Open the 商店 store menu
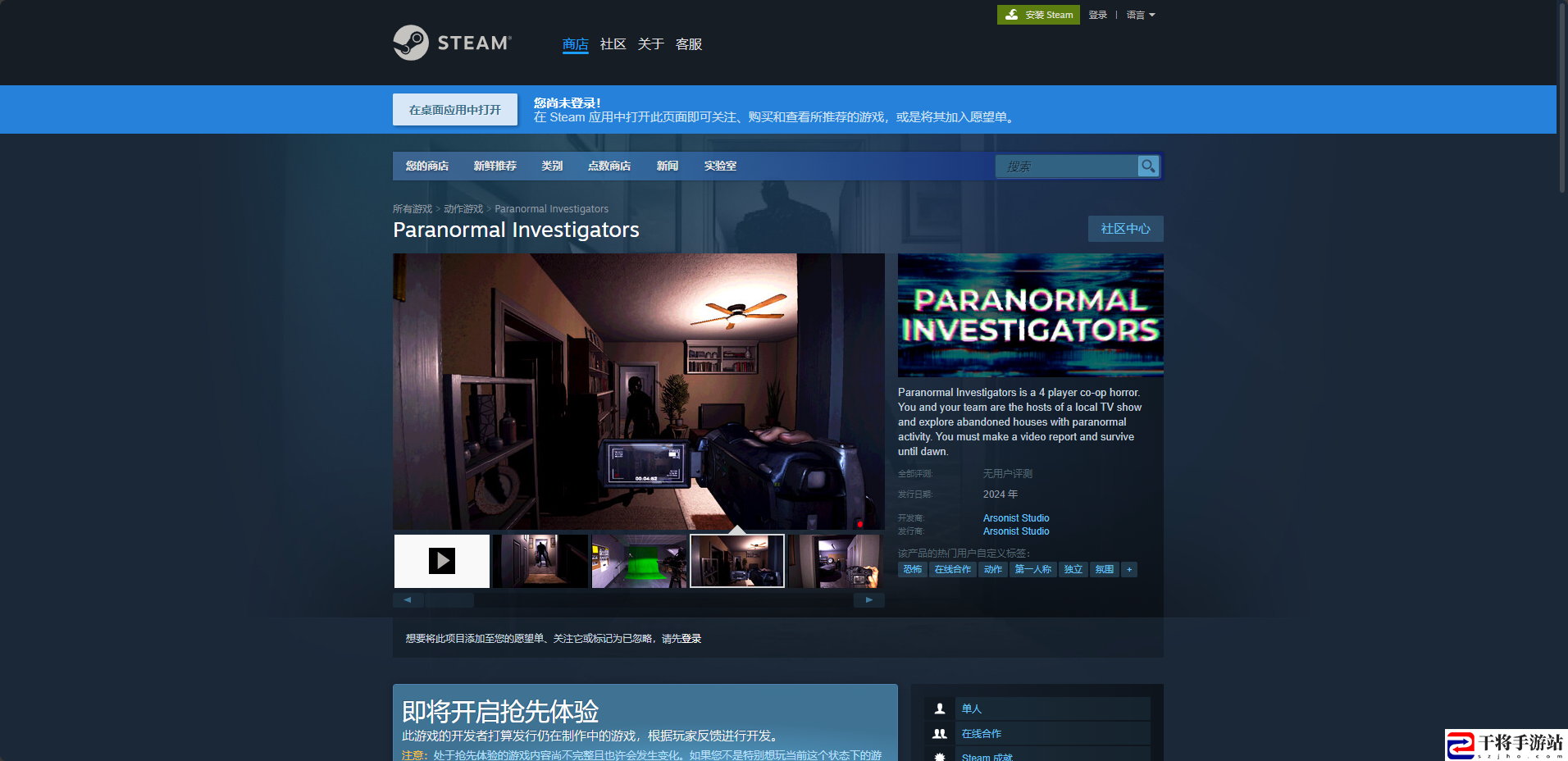The width and height of the screenshot is (1568, 761). pos(576,44)
